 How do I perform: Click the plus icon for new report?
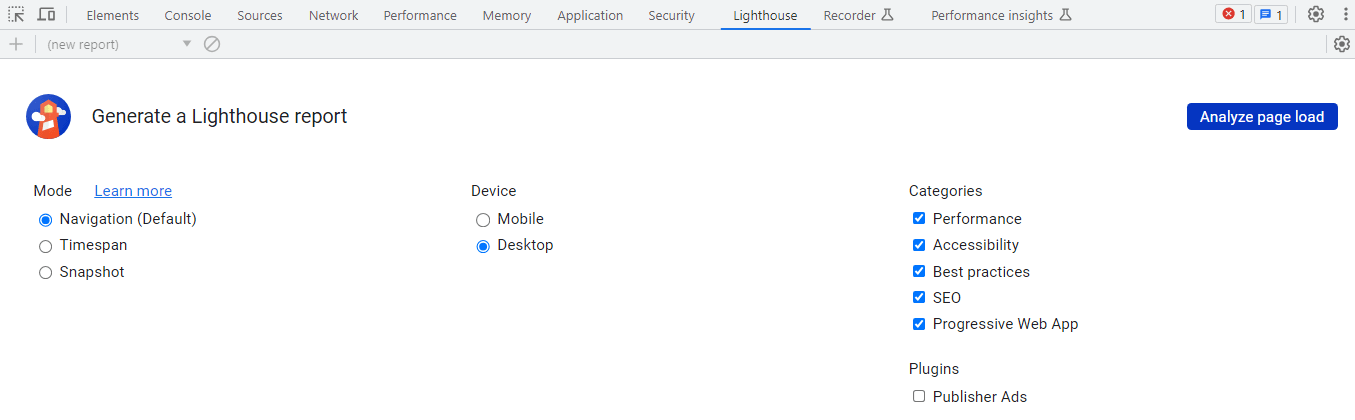click(x=16, y=44)
